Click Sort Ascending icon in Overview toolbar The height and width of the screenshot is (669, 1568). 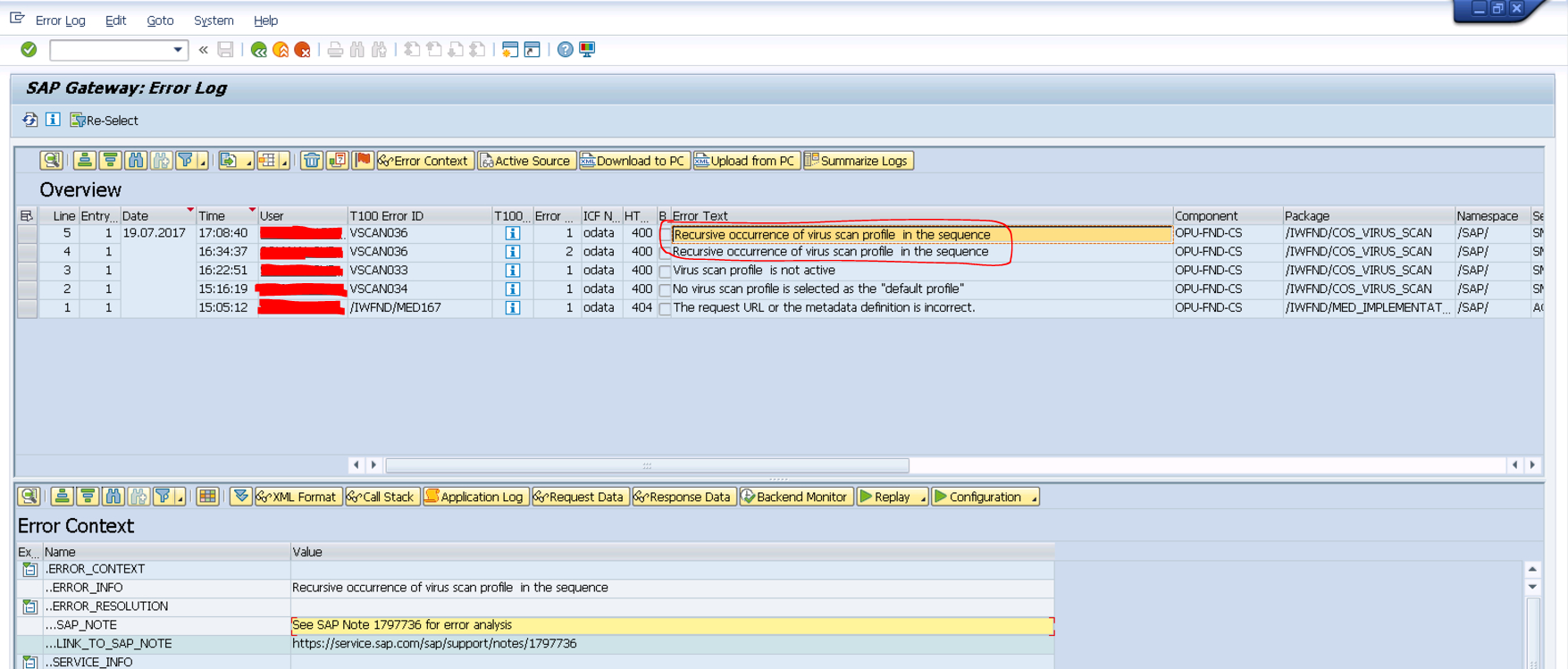click(85, 161)
